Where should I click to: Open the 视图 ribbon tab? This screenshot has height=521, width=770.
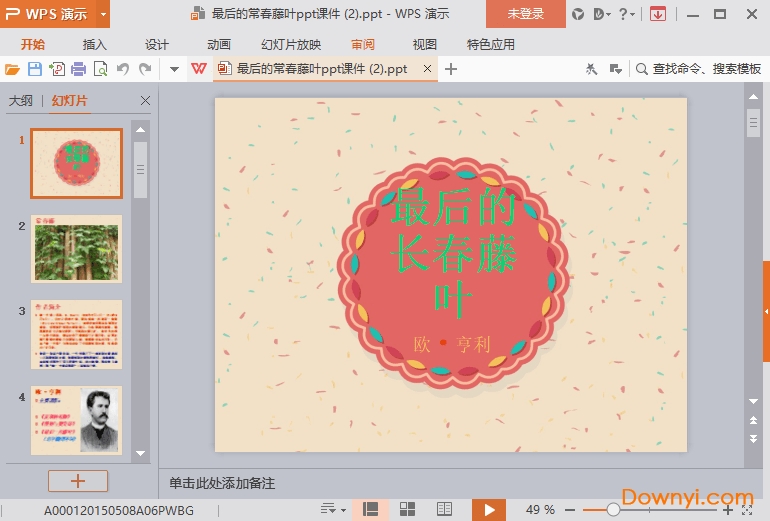click(x=425, y=45)
